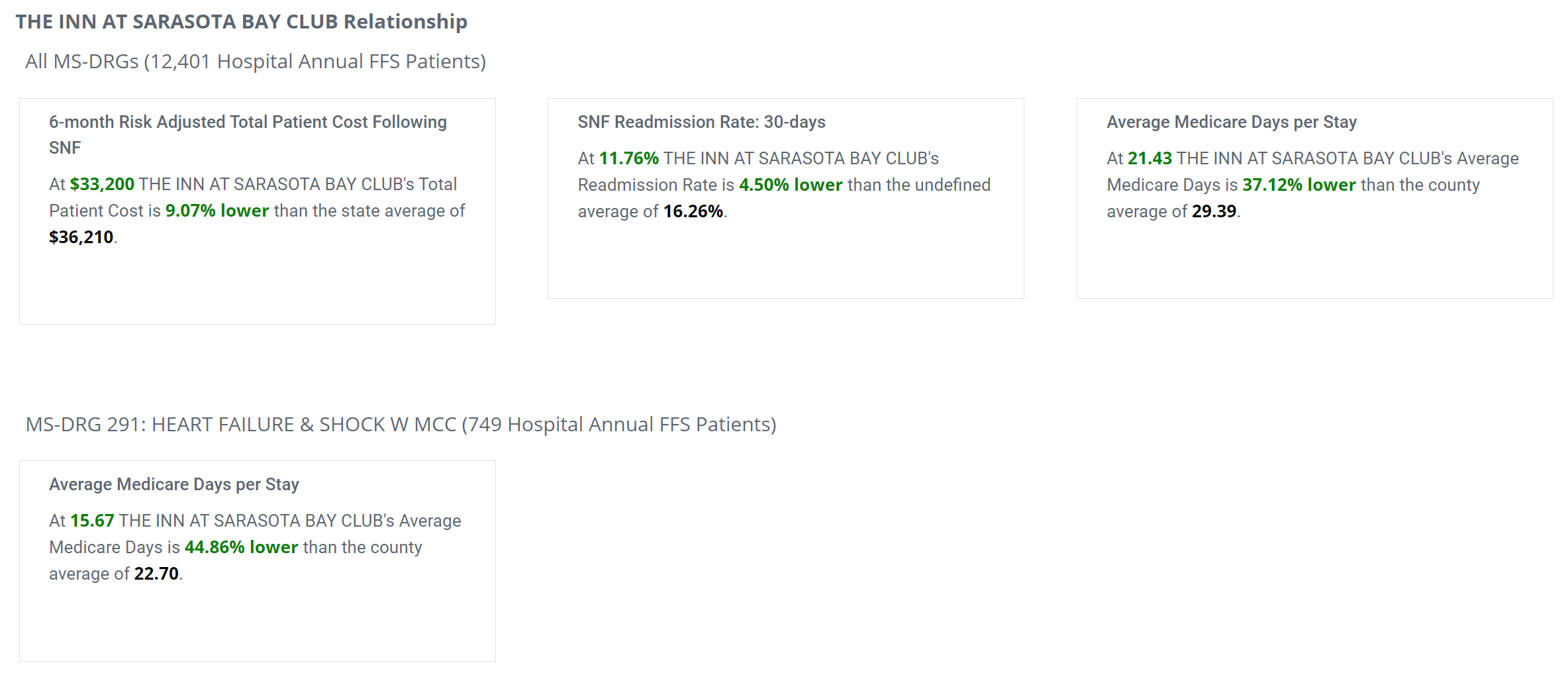Click the $33,200 total patient cost value
Viewport: 1568px width, 681px height.
tap(102, 184)
